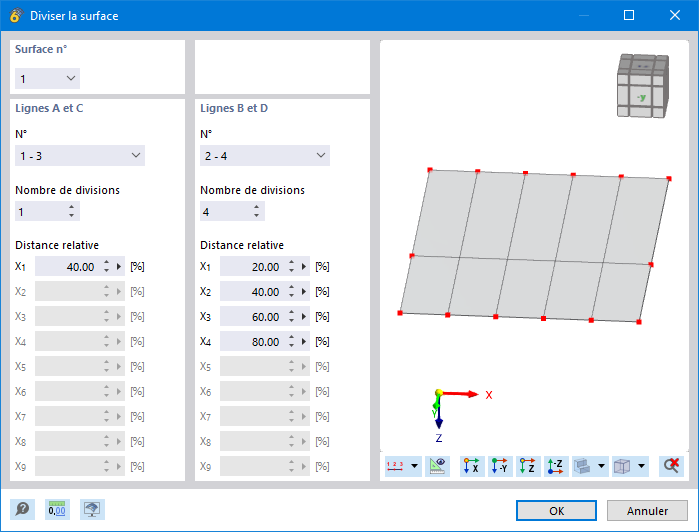Click the X3 60.00 field
This screenshot has height=532, width=699.
pyautogui.click(x=253, y=317)
